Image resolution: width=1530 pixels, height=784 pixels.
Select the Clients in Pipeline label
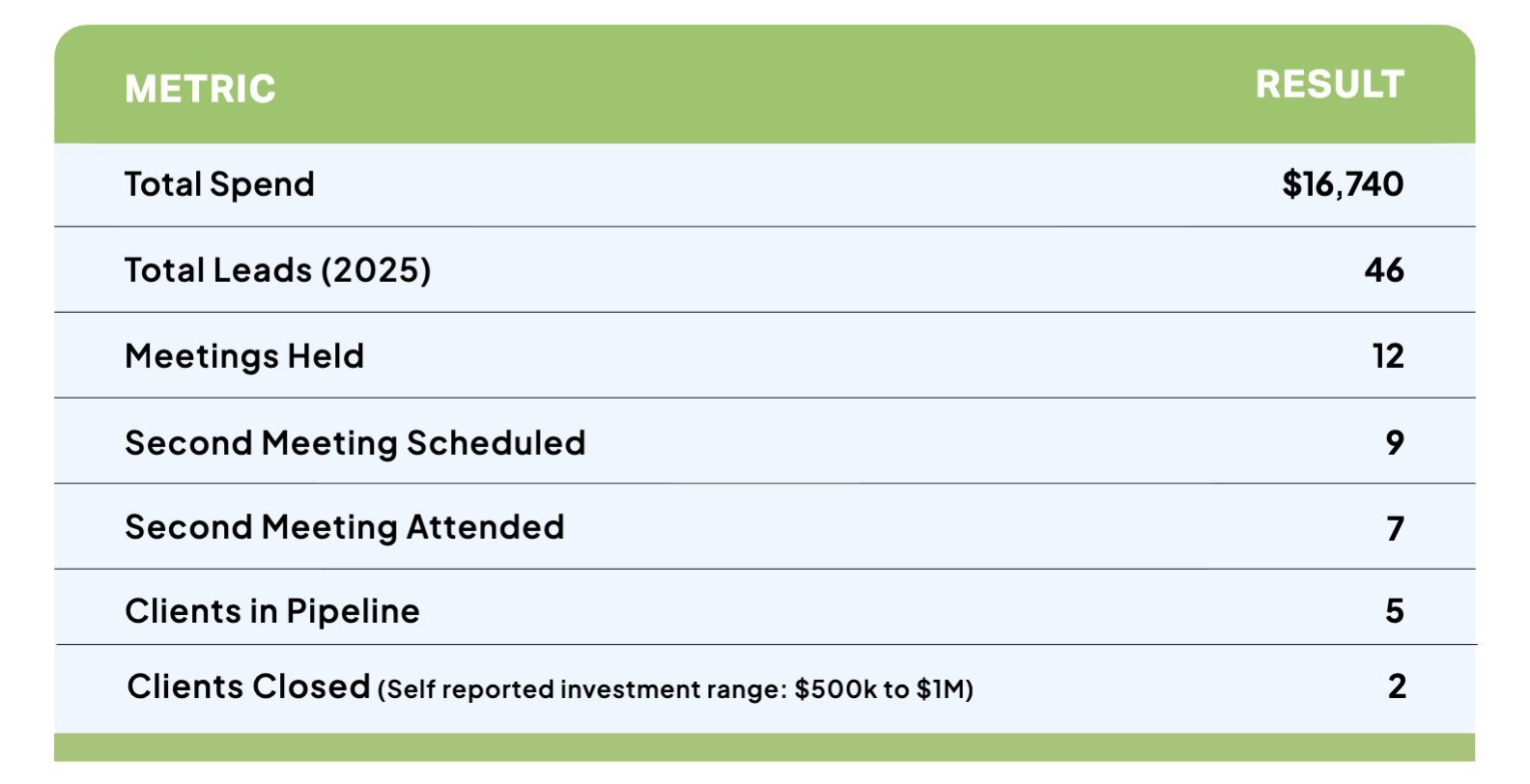coord(272,611)
